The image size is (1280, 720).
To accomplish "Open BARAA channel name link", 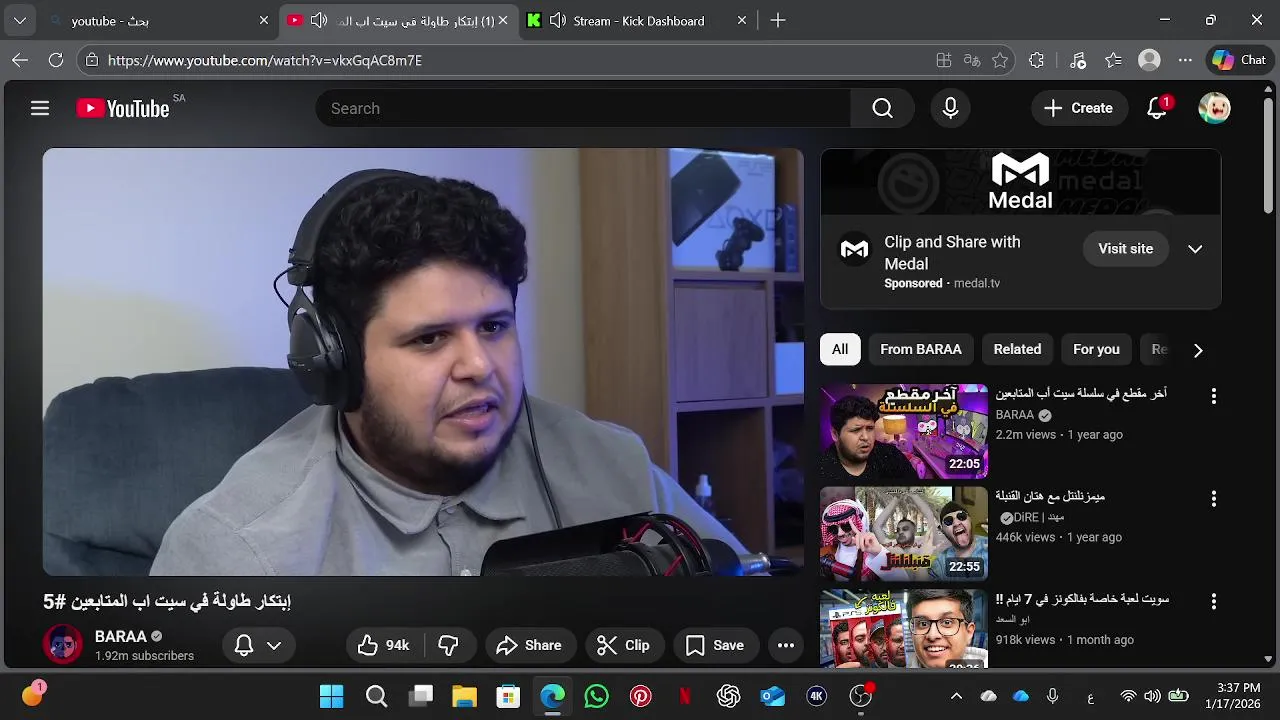I will click(x=121, y=636).
